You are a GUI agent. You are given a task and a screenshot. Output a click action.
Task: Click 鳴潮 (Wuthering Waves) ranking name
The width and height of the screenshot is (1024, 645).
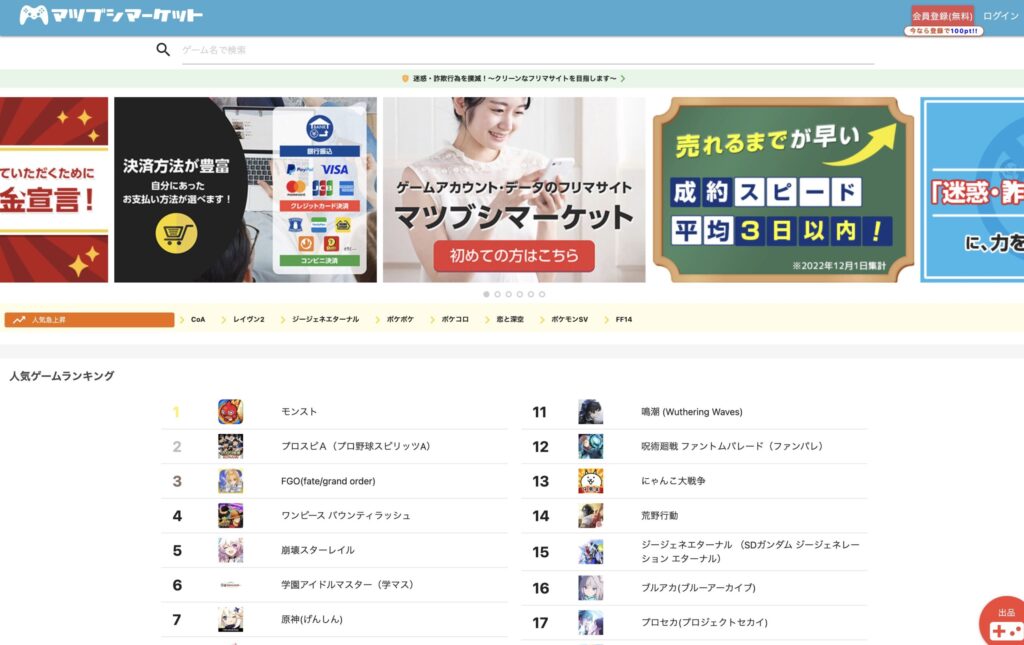click(x=692, y=412)
